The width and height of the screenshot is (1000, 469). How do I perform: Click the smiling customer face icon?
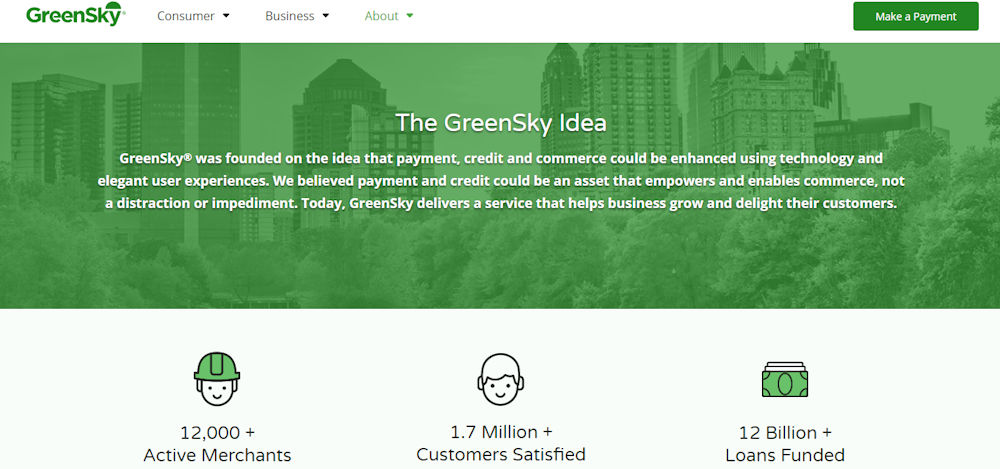501,379
